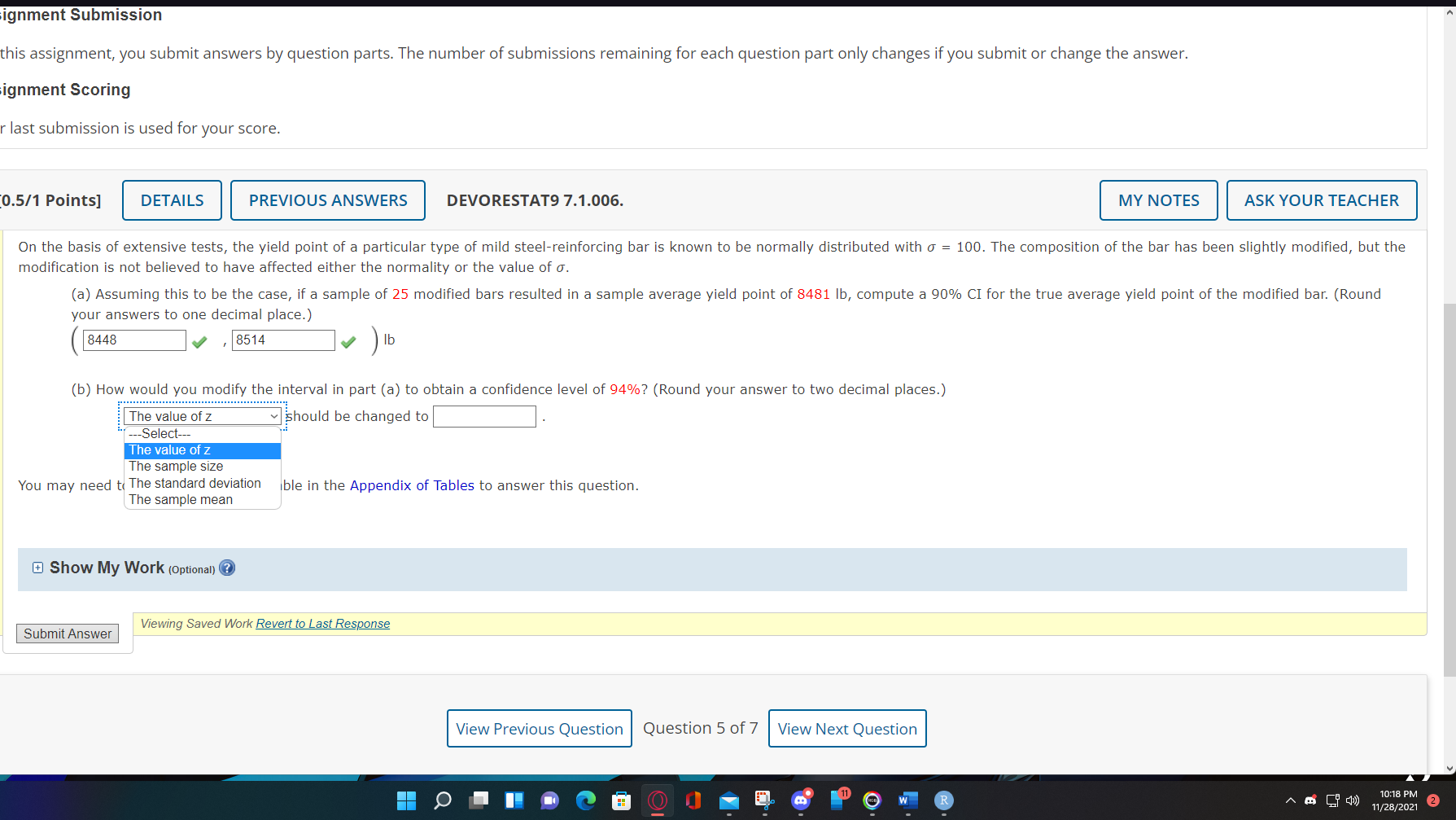Image resolution: width=1456 pixels, height=820 pixels.
Task: Click the Submit Answer button
Action: pos(67,633)
